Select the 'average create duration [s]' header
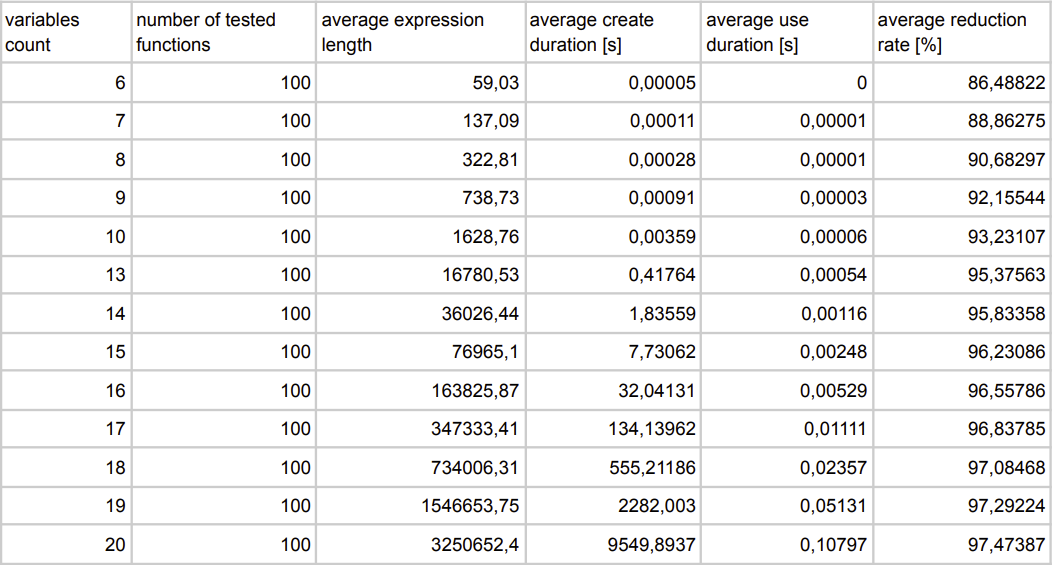This screenshot has height=565, width=1052. click(x=612, y=32)
